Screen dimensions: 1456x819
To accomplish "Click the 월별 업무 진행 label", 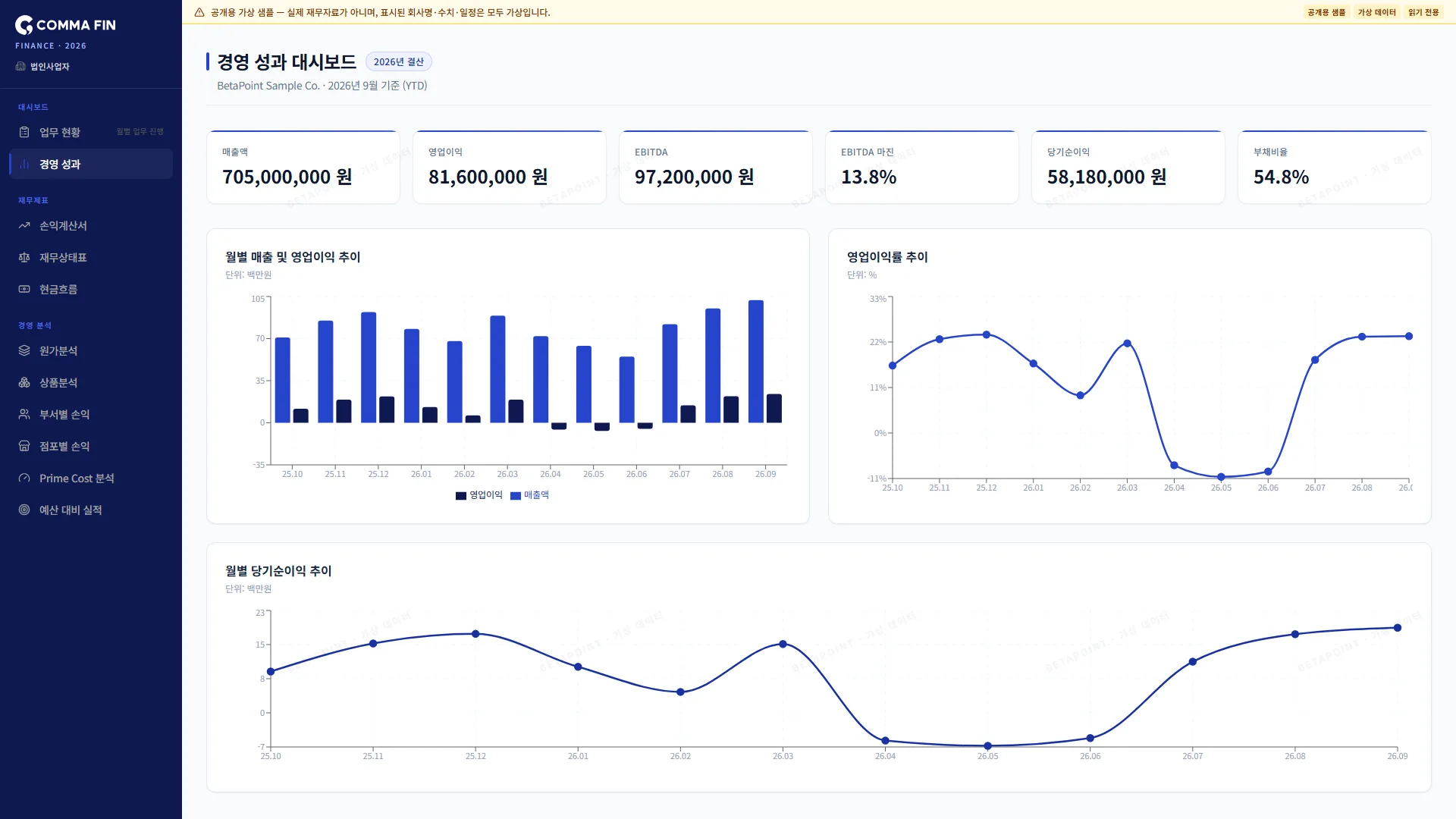I will click(140, 132).
